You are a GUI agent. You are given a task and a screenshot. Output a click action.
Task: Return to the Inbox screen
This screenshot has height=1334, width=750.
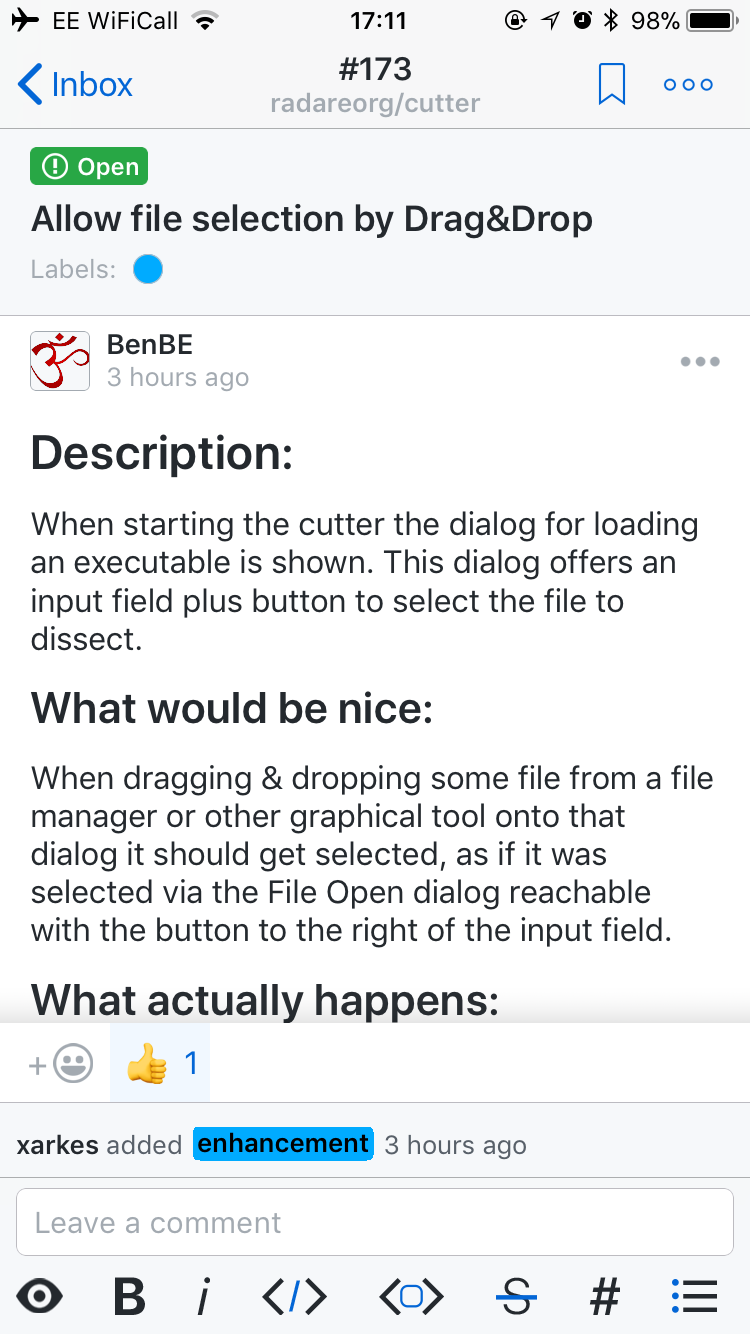pos(73,84)
